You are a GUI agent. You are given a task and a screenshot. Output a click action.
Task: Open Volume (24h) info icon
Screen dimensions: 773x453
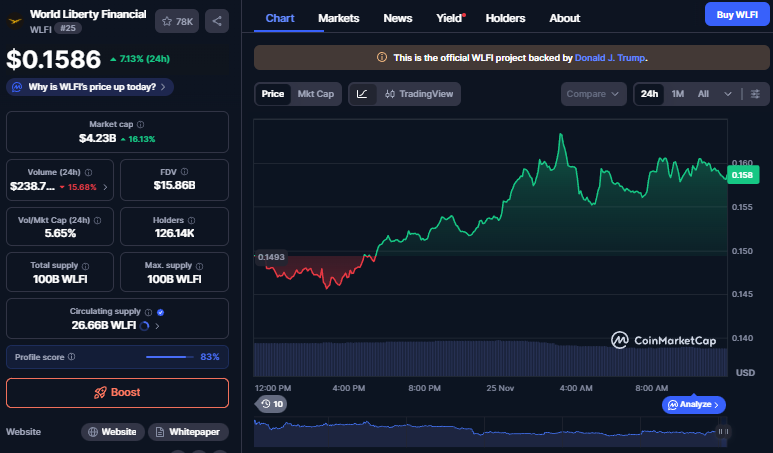[88, 173]
